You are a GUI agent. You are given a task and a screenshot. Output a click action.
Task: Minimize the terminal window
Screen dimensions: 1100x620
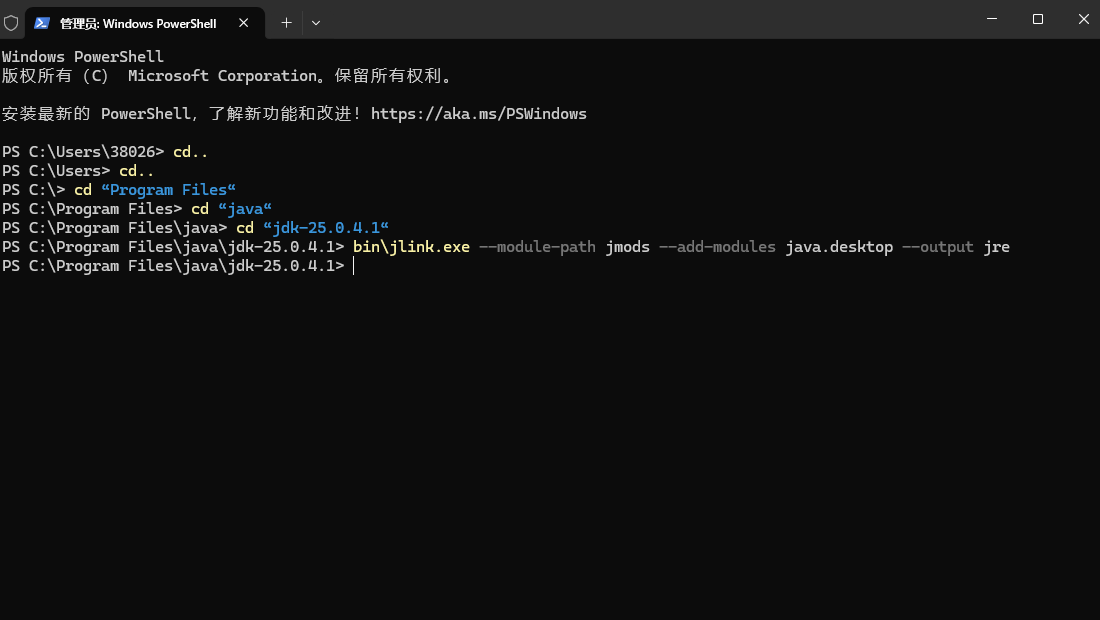pos(992,19)
